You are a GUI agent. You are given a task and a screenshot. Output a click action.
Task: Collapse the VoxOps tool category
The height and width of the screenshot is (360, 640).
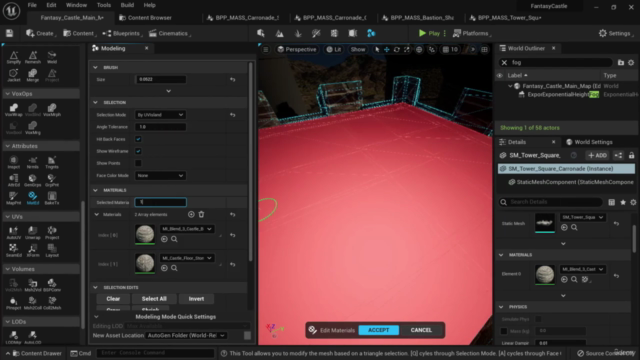coord(7,94)
